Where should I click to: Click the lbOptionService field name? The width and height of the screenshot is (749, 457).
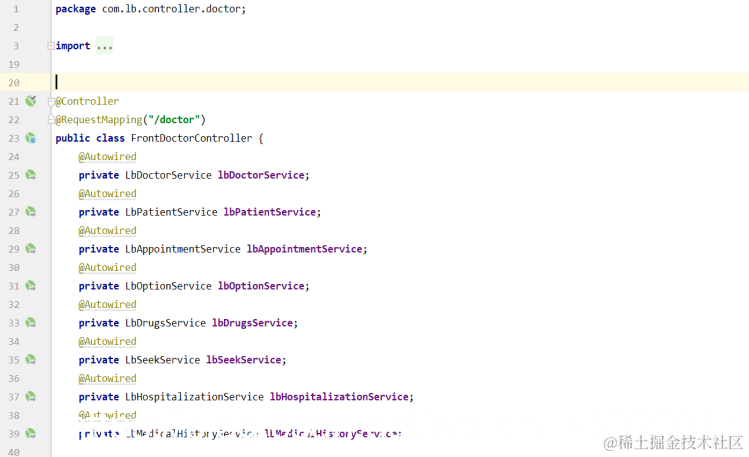pos(261,286)
